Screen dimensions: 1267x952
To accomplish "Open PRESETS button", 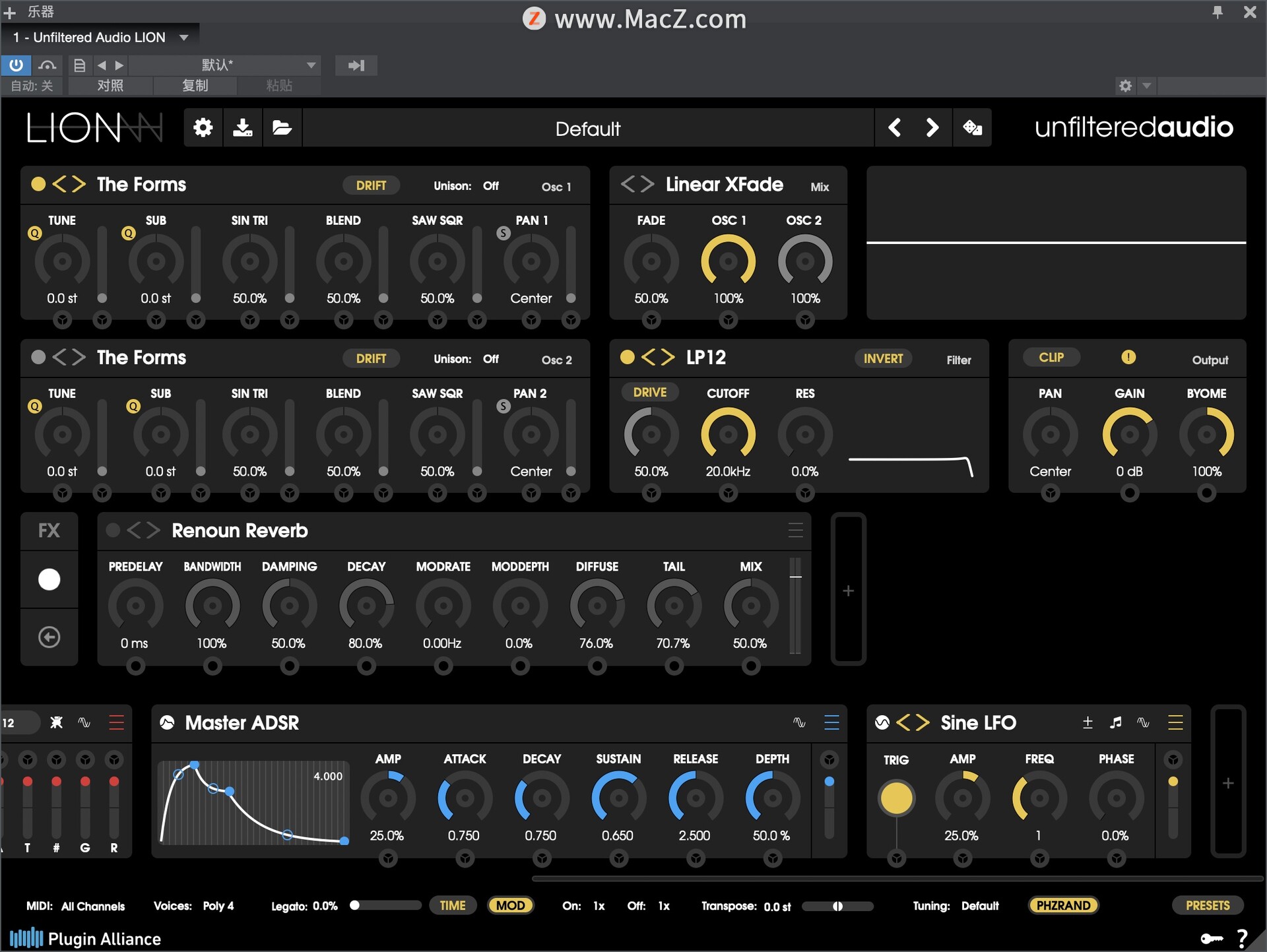I will coord(1207,905).
